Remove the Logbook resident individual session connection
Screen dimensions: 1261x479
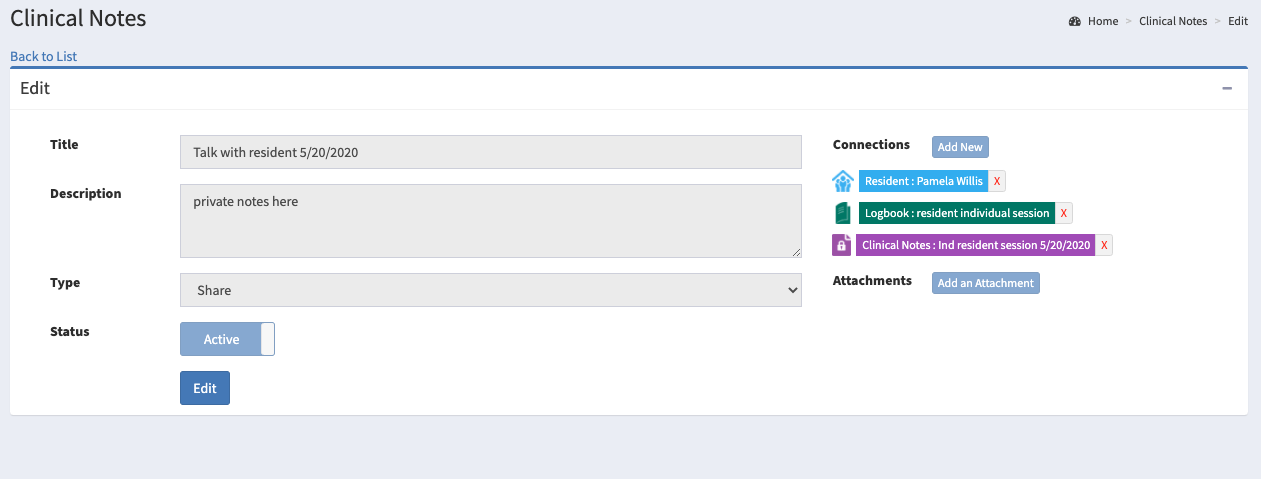1064,213
